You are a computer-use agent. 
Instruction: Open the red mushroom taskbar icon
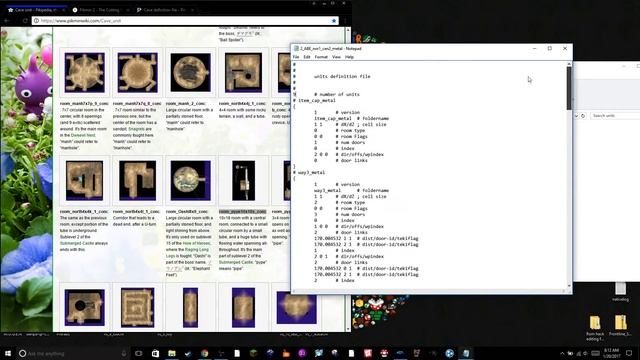[x=384, y=353]
